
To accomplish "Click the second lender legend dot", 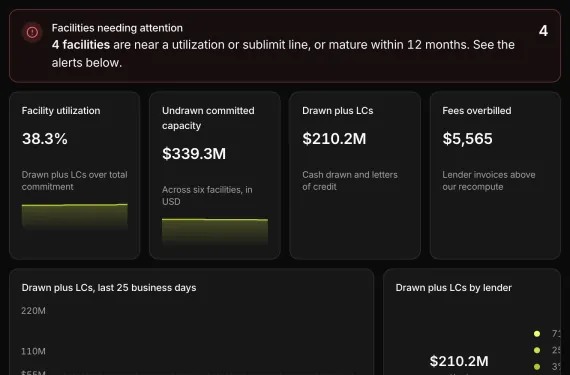I will (x=537, y=350).
